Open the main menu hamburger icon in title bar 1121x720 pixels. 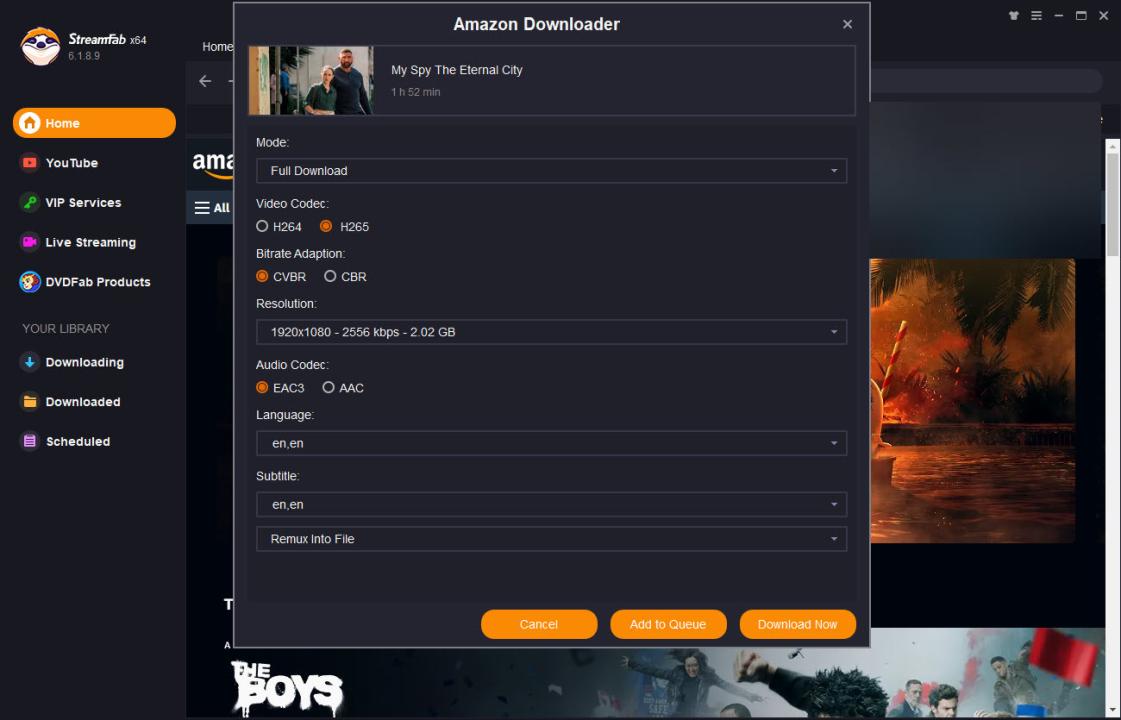tap(1036, 16)
